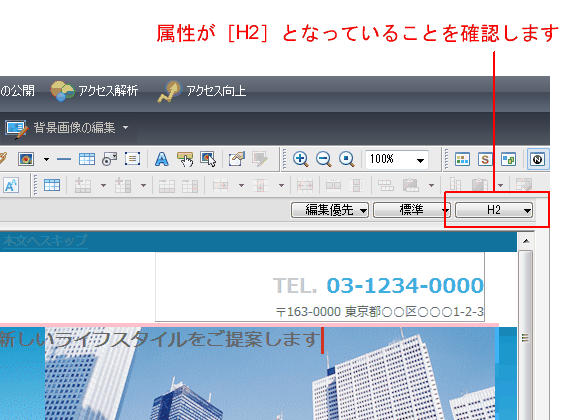Image resolution: width=580 pixels, height=420 pixels.
Task: Open the 編集優先 dropdown
Action: [x=330, y=210]
